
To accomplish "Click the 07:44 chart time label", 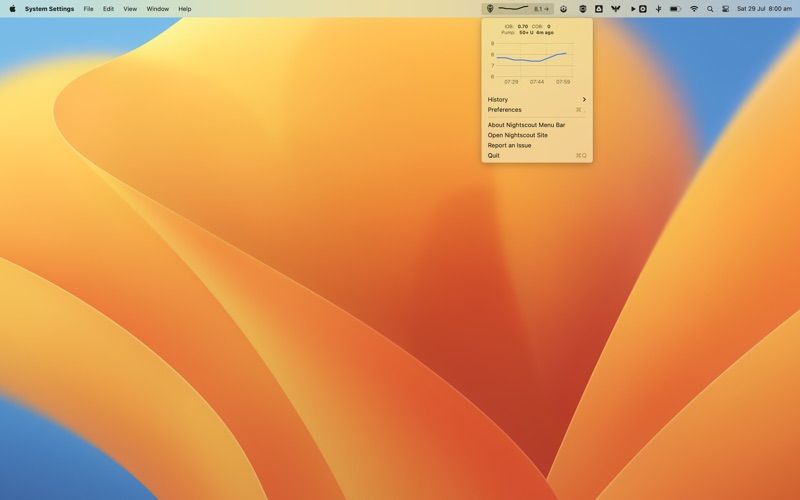I will pos(537,82).
